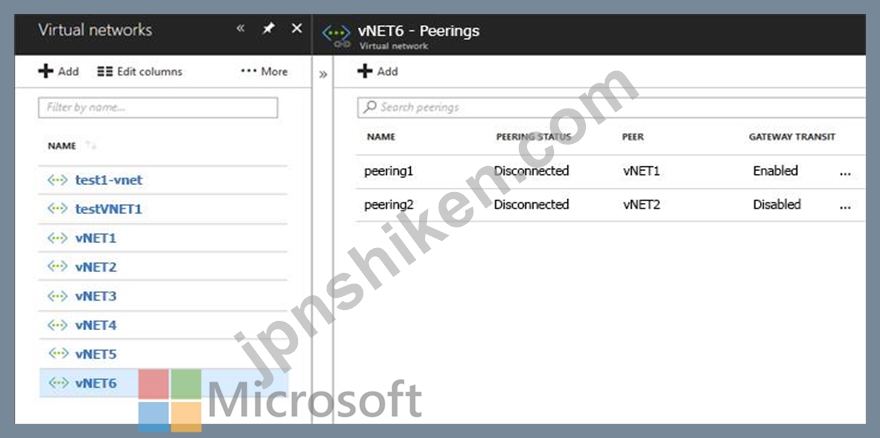880x438 pixels.
Task: Click the testVNET1 network icon
Action: coord(57,209)
